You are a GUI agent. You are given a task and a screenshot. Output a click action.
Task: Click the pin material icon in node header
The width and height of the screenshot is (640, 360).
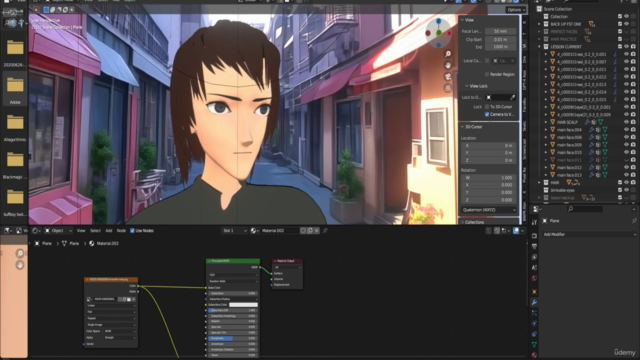(325, 231)
